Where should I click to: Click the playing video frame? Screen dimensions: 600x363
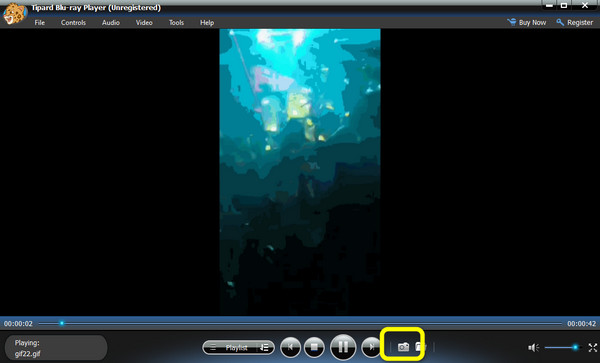click(300, 172)
